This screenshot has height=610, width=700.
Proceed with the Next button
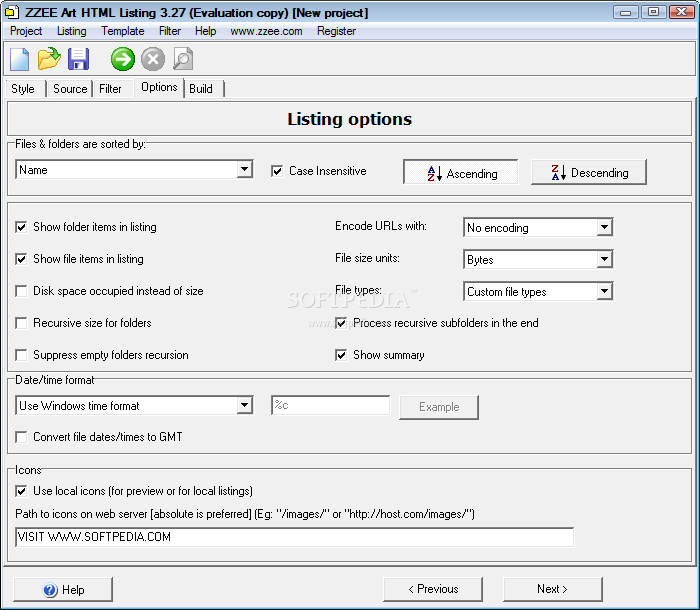click(x=553, y=589)
